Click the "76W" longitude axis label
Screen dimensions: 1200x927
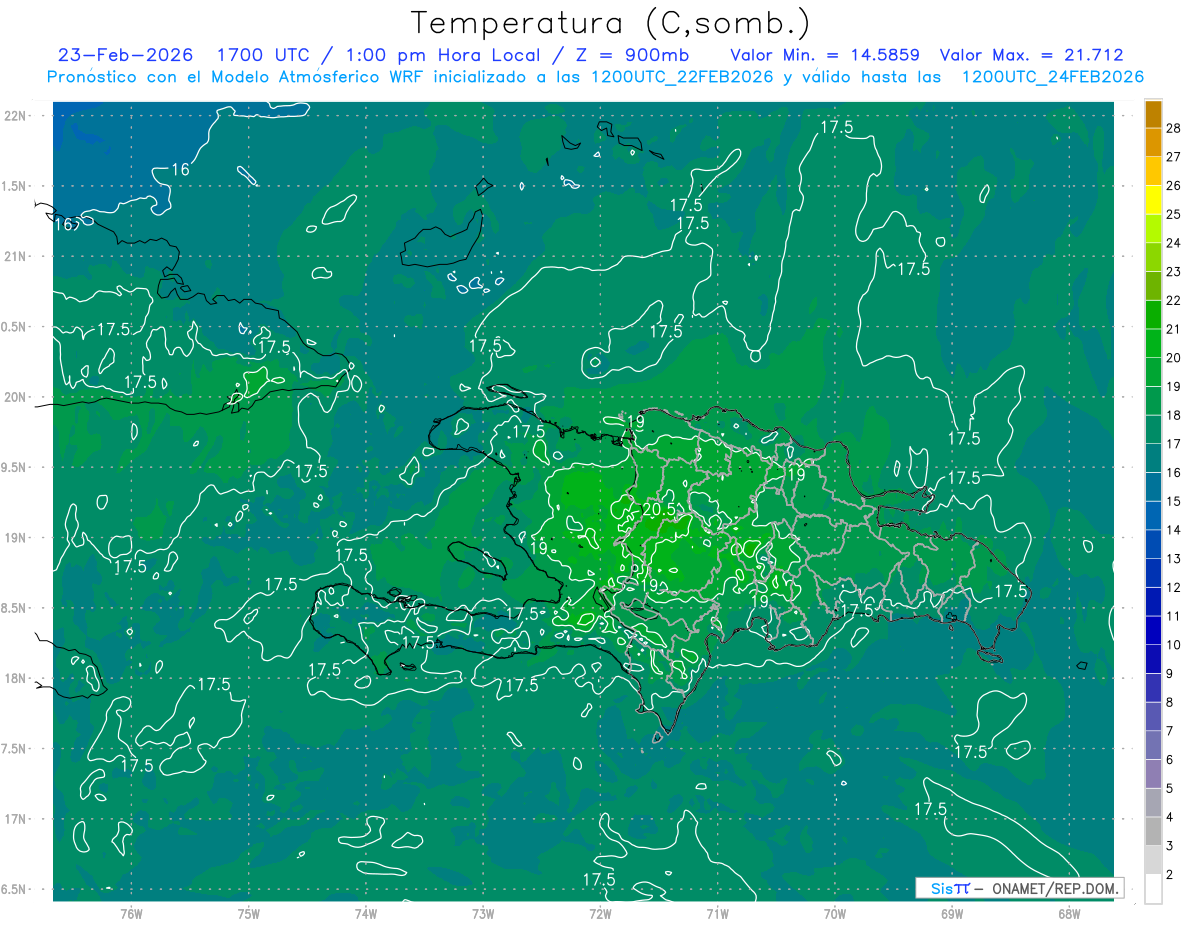(x=130, y=913)
